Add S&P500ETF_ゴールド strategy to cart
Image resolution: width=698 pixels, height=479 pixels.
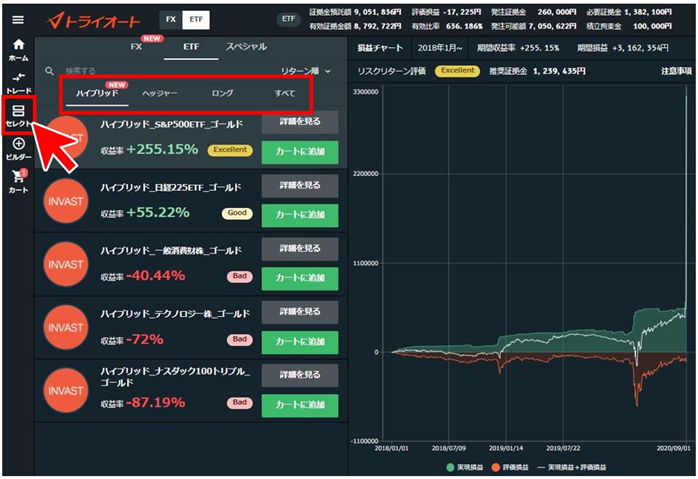point(300,152)
